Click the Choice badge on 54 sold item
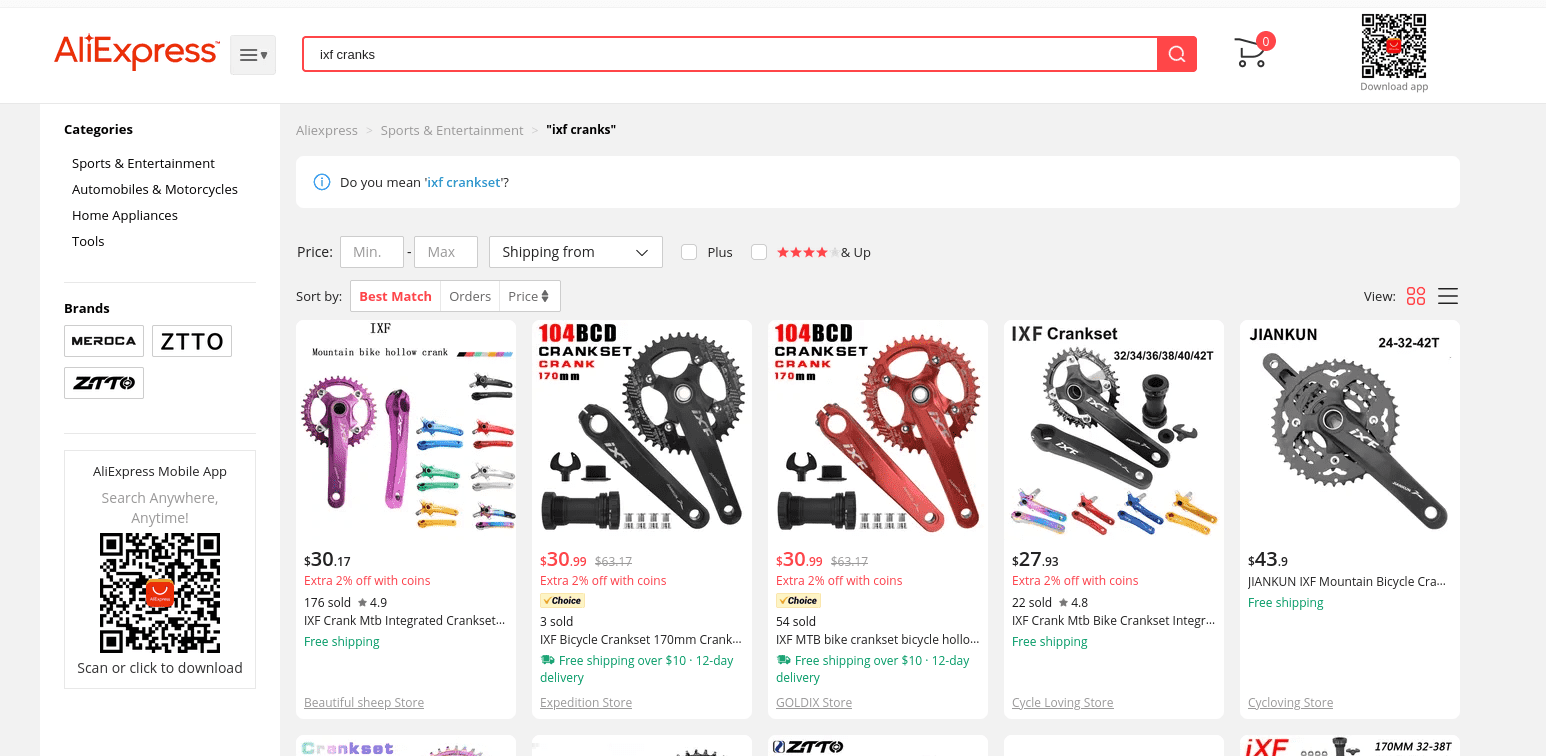The height and width of the screenshot is (756, 1546). pyautogui.click(x=798, y=601)
